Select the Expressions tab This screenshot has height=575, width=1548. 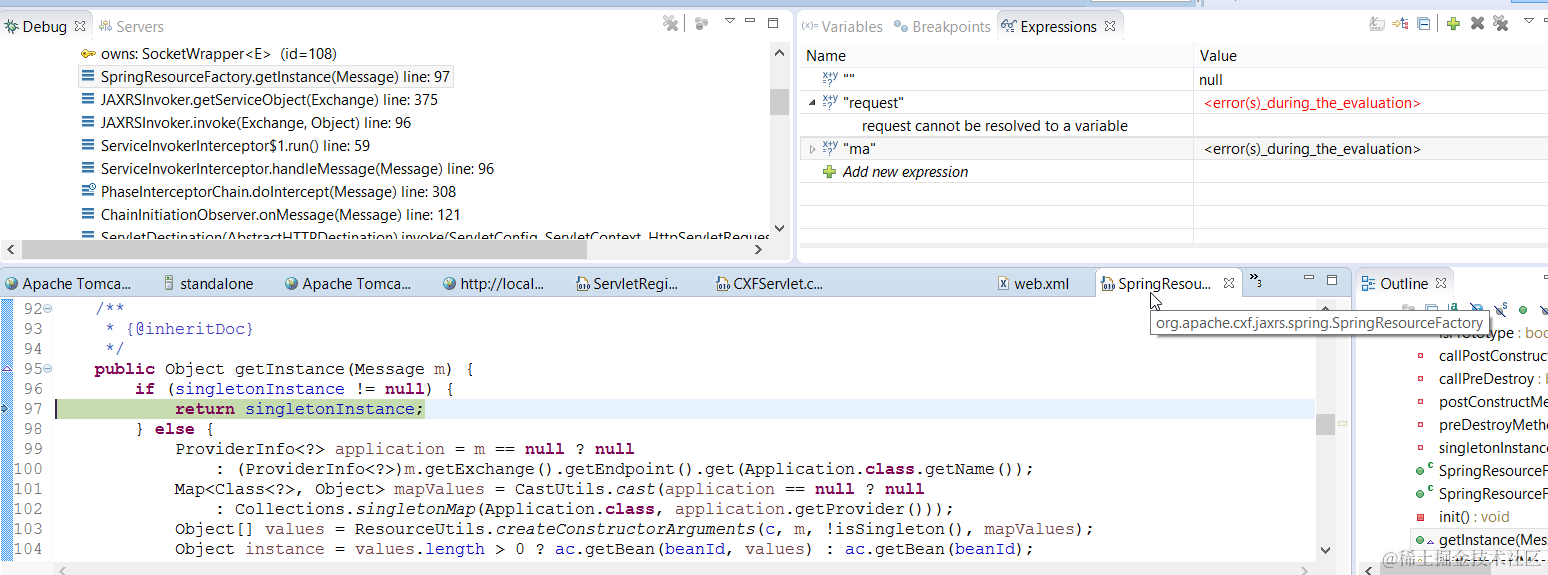pyautogui.click(x=1058, y=26)
